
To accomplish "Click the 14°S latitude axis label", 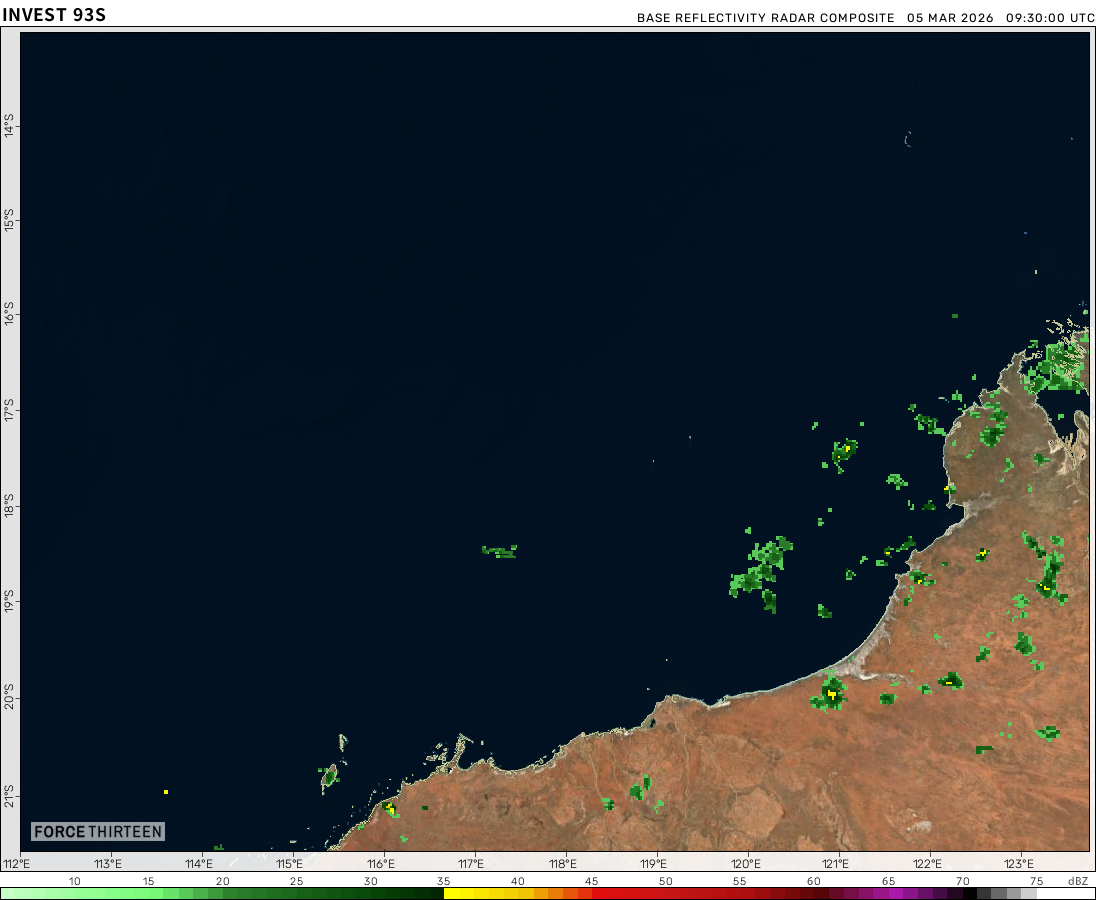I will [9, 126].
